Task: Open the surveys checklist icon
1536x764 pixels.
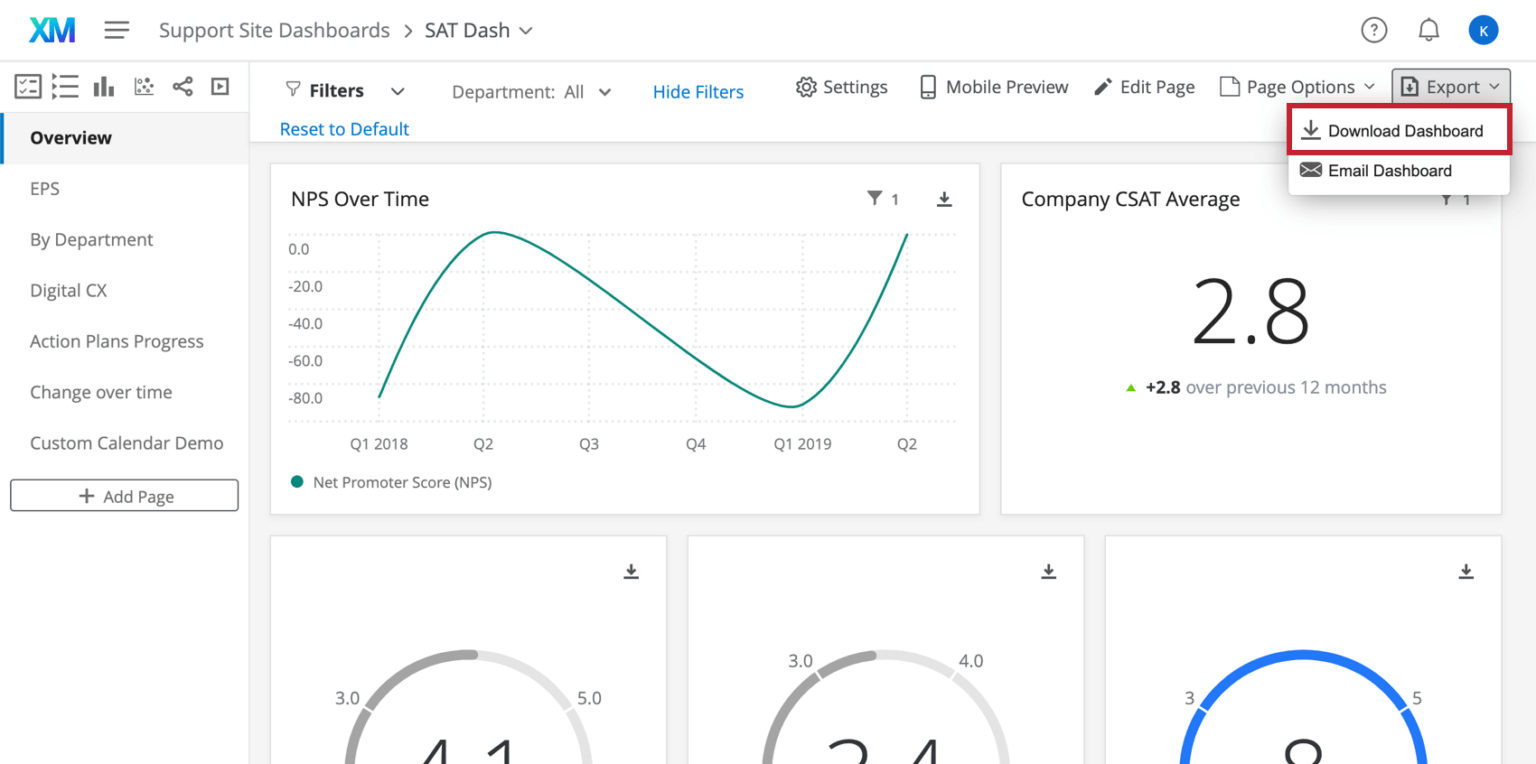Action: tap(27, 86)
